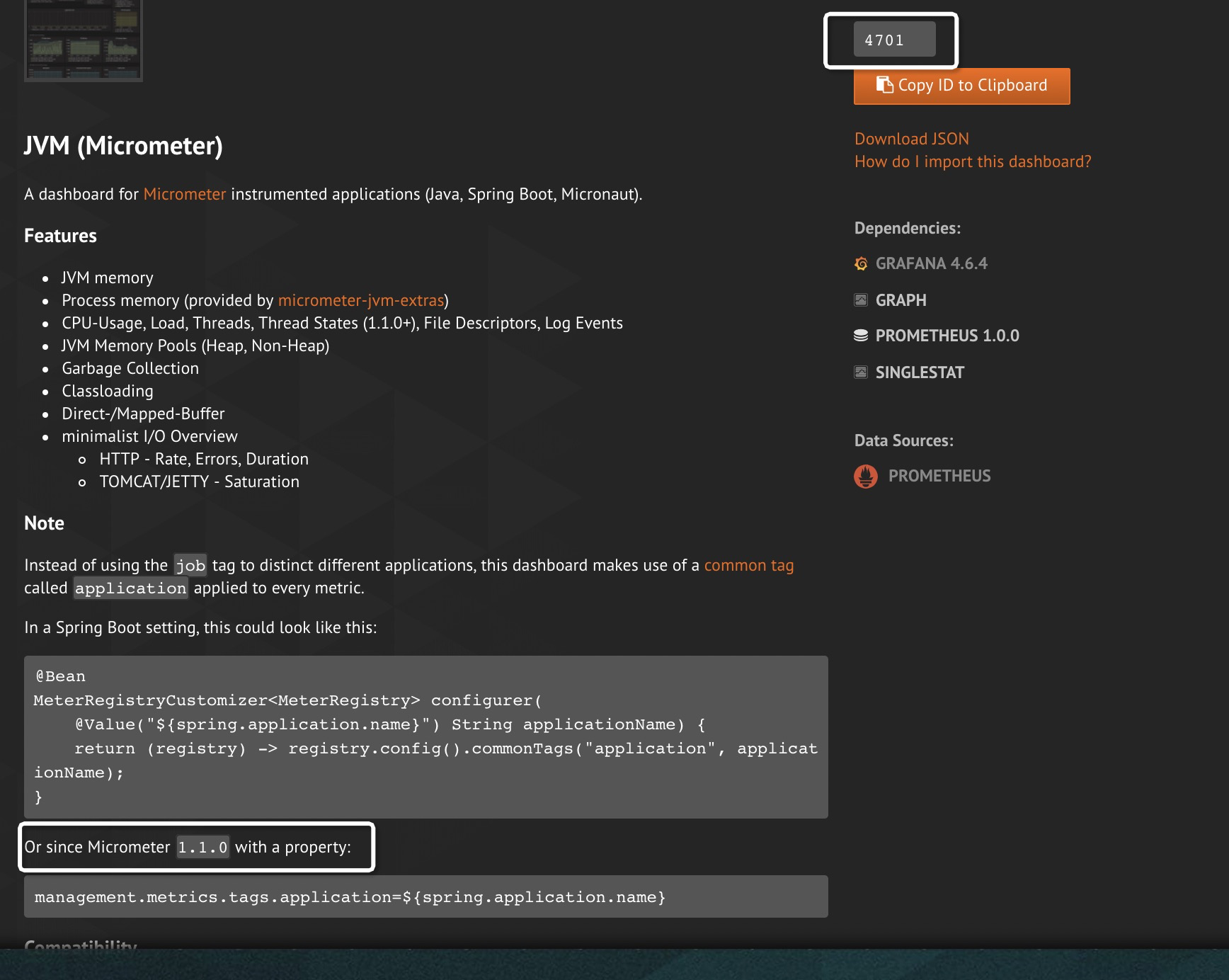The height and width of the screenshot is (980, 1229).
Task: Click the clipboard icon on the Copy ID button
Action: pyautogui.click(x=884, y=85)
